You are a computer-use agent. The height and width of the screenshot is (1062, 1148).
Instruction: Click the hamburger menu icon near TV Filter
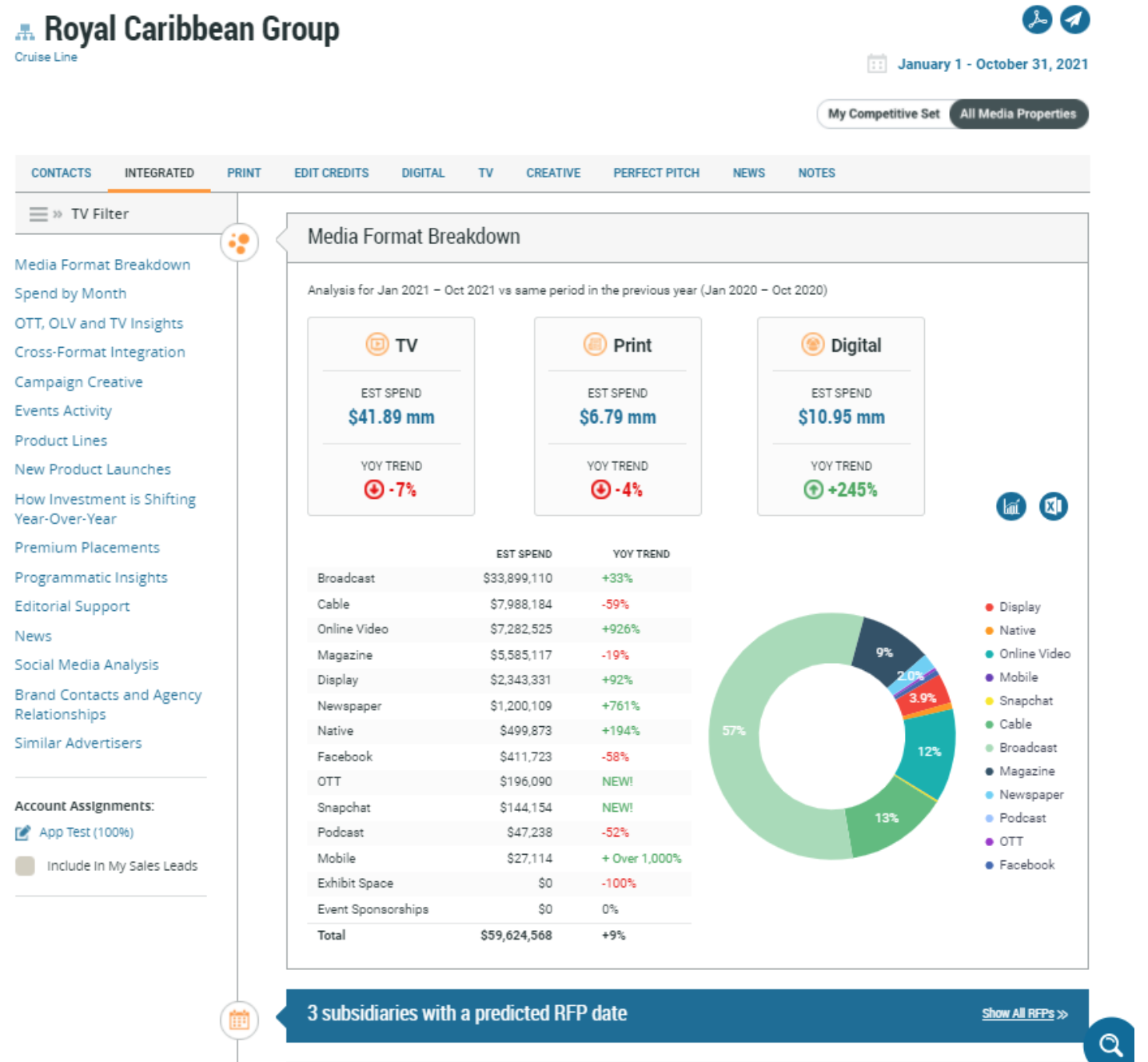tap(38, 214)
